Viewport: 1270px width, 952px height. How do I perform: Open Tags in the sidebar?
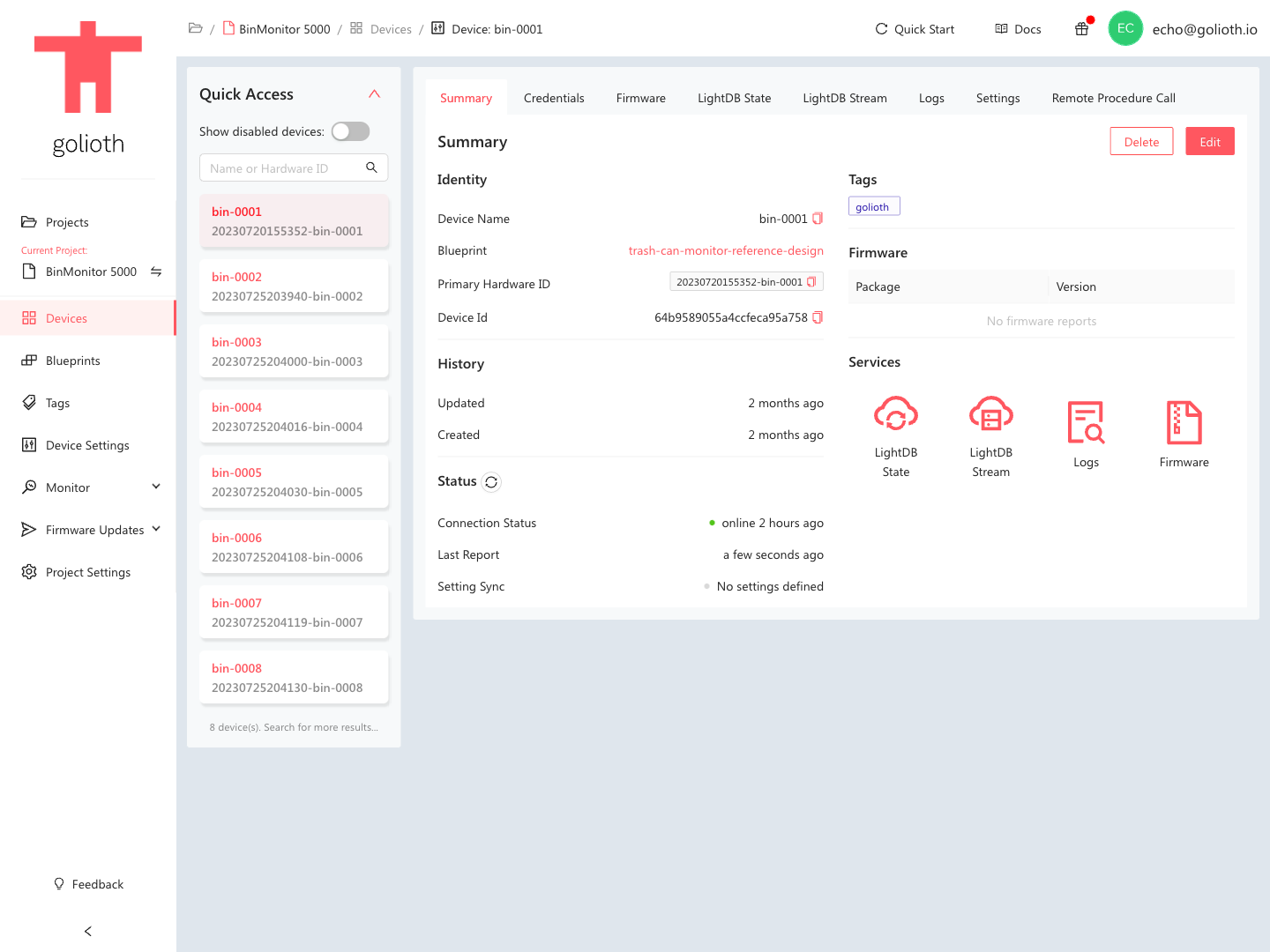[88, 403]
